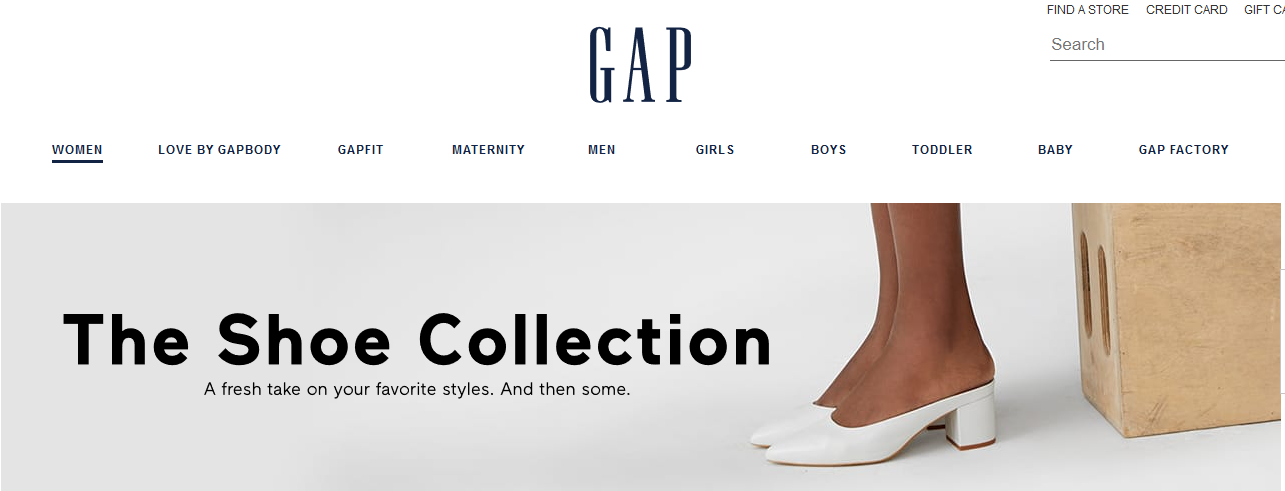Click the fresh take tagline text

[417, 389]
